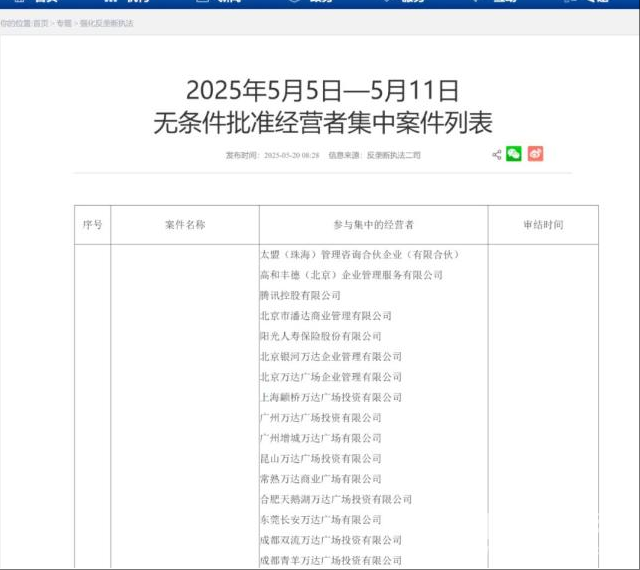640x570 pixels.
Task: Select the title line 2025年5月5日—5月11日
Action: (x=322, y=90)
